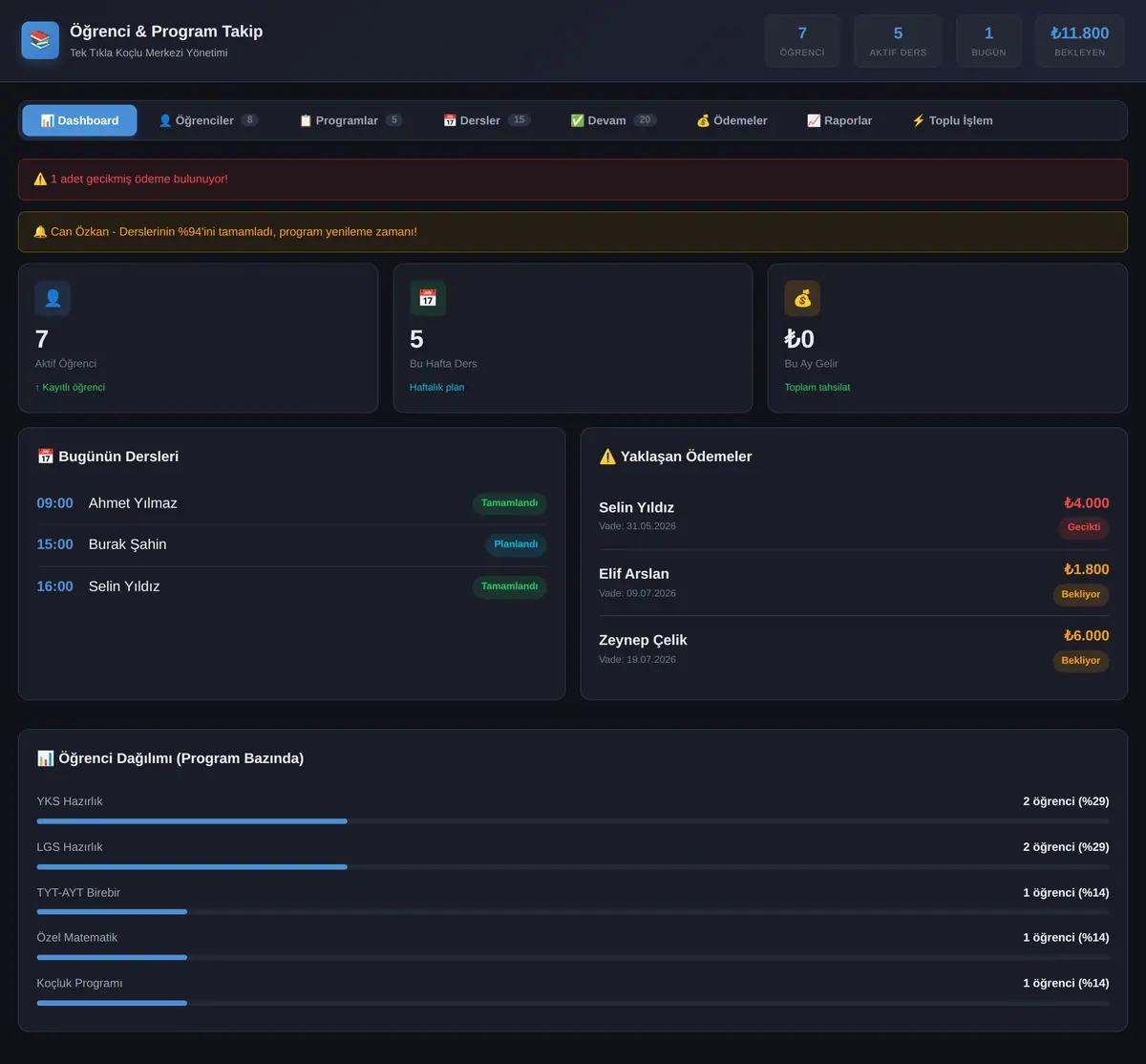Screen dimensions: 1146x1064
Task: Switch to the Ödemeler tab
Action: pyautogui.click(x=732, y=120)
